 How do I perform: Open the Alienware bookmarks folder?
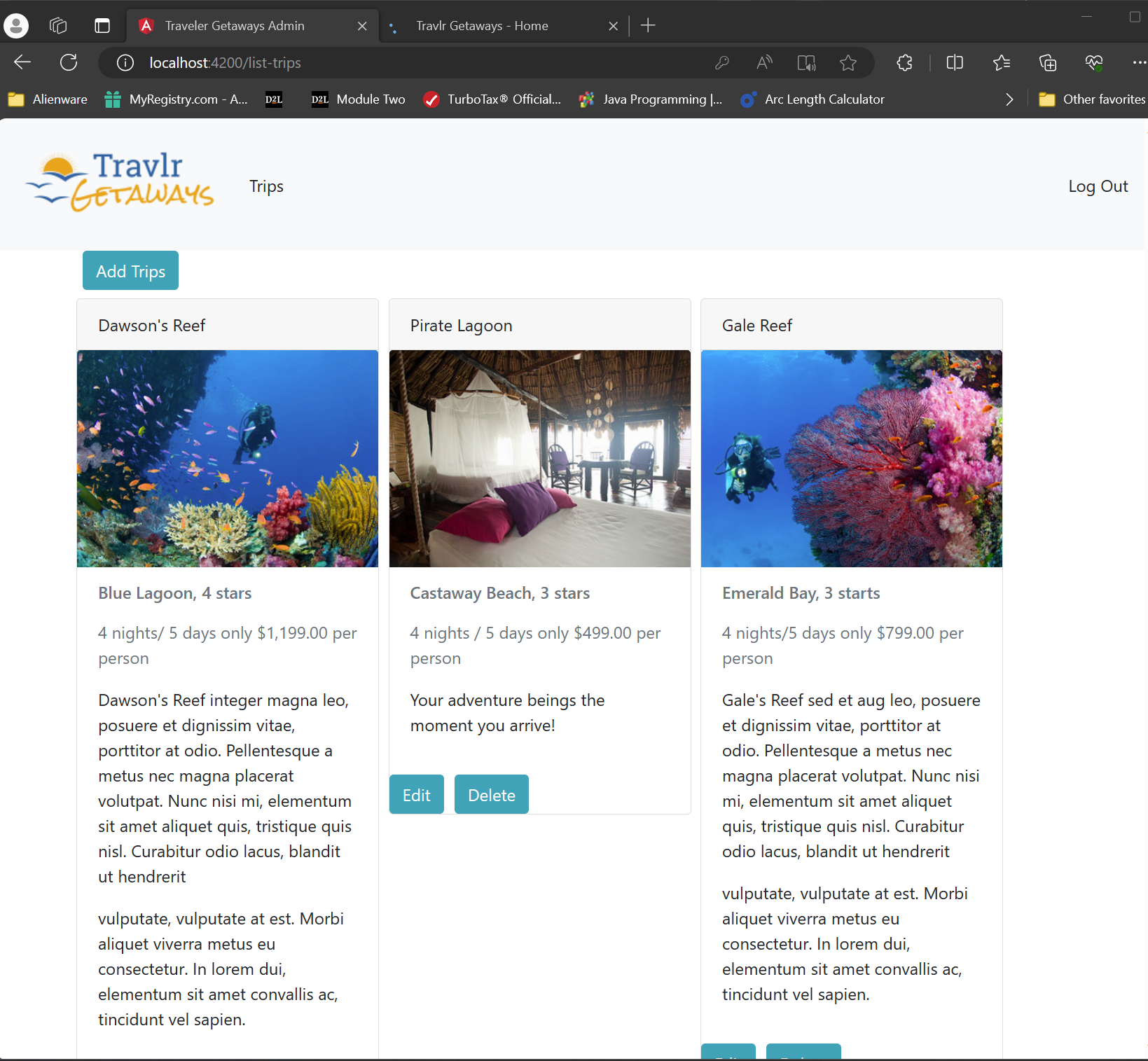[x=48, y=99]
